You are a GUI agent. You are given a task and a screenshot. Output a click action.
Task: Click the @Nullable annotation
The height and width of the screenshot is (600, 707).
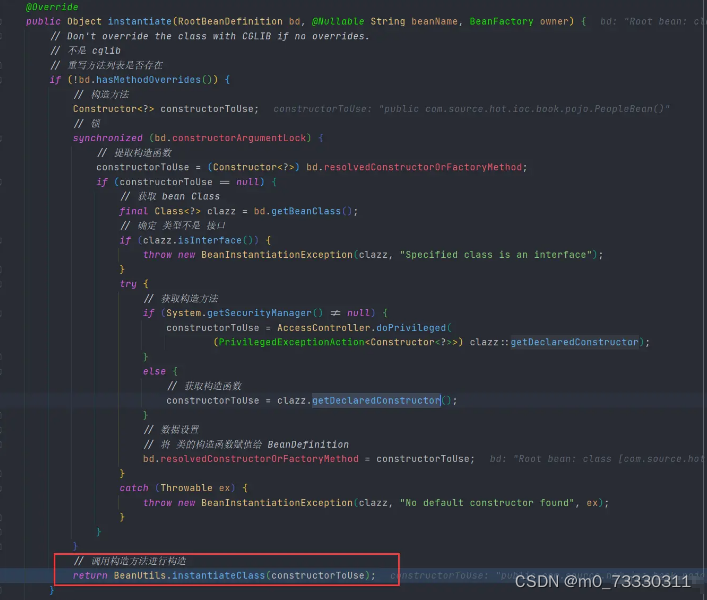click(x=338, y=21)
